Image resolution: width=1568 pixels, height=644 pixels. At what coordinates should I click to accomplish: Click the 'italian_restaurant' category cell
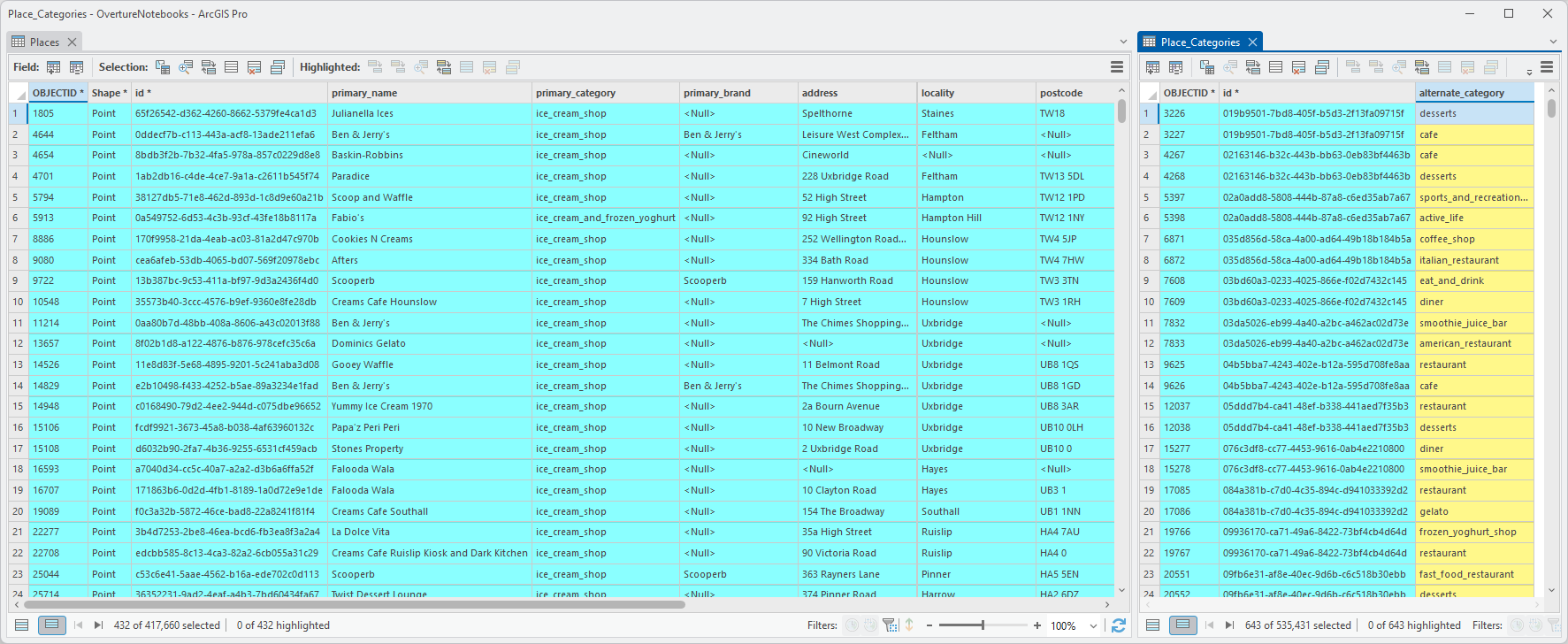pyautogui.click(x=1474, y=260)
